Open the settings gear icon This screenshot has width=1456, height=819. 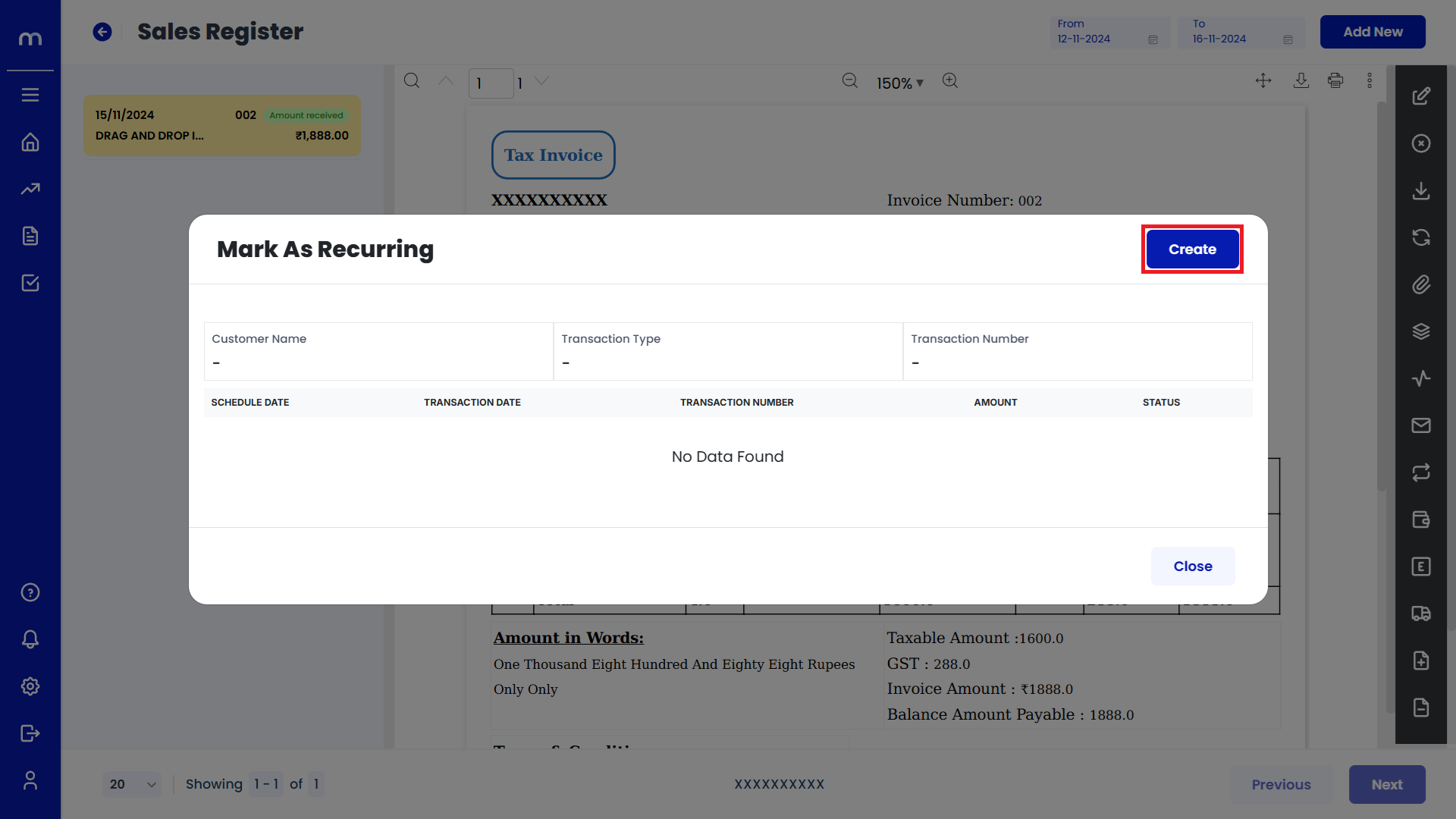30,686
